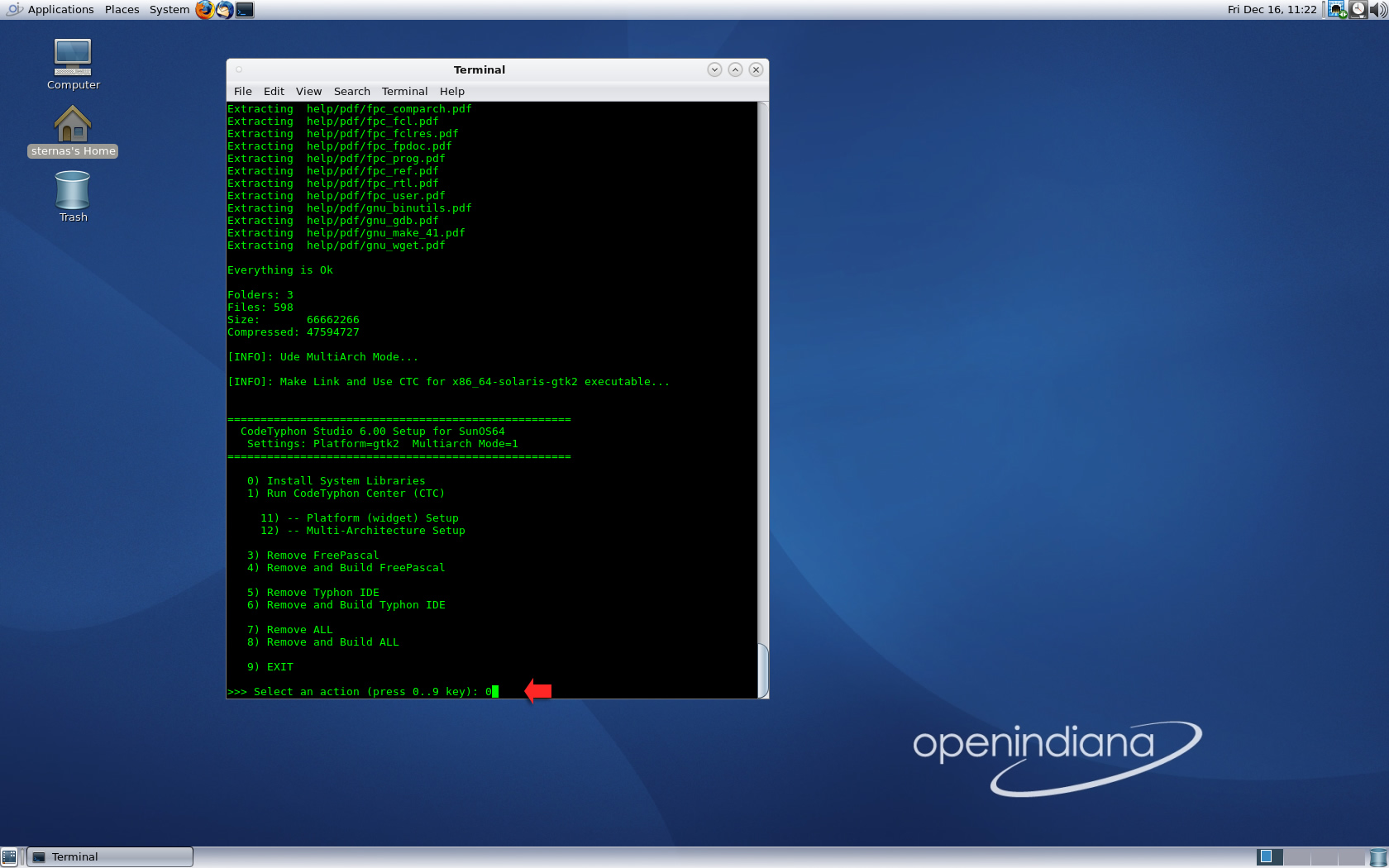Click the volume speaker icon
Screen dimensions: 1389x868
pyautogui.click(x=1378, y=10)
